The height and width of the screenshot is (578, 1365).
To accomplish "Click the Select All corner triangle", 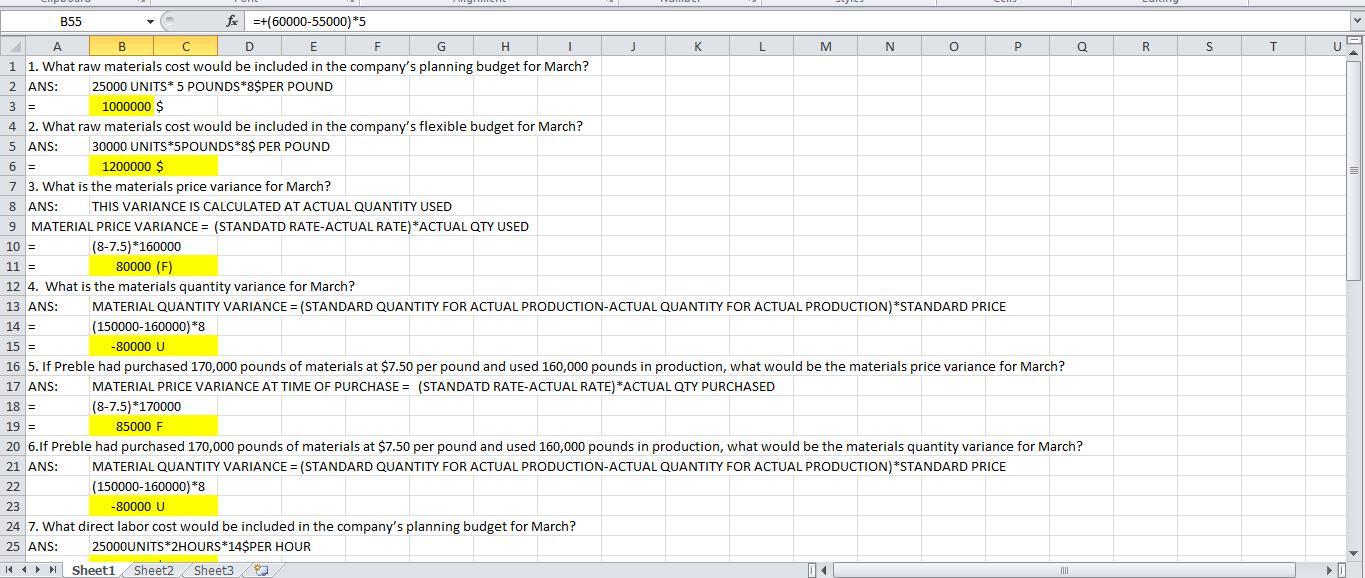I will pyautogui.click(x=12, y=46).
